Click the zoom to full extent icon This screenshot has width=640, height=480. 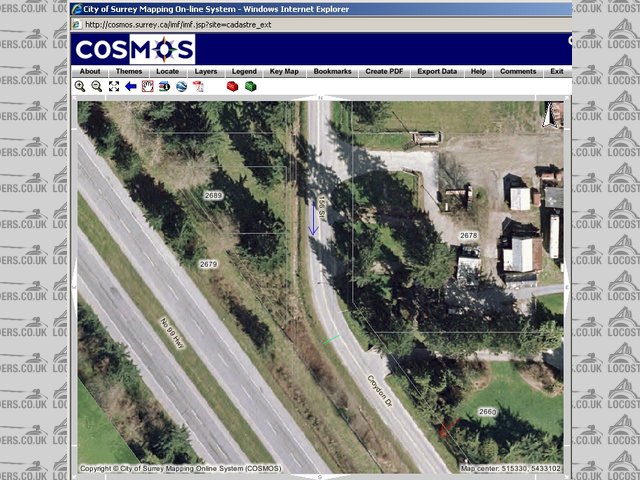point(113,87)
